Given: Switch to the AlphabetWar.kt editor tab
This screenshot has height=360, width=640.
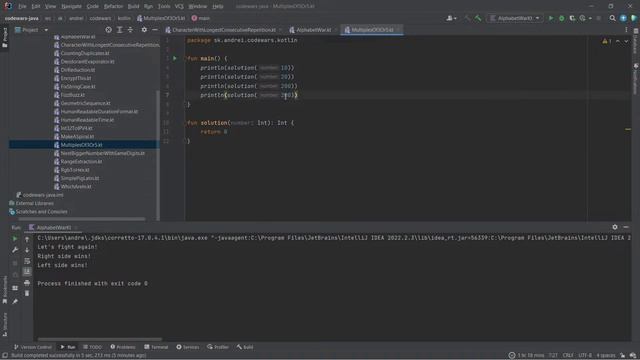Looking at the screenshot, I should (313, 30).
